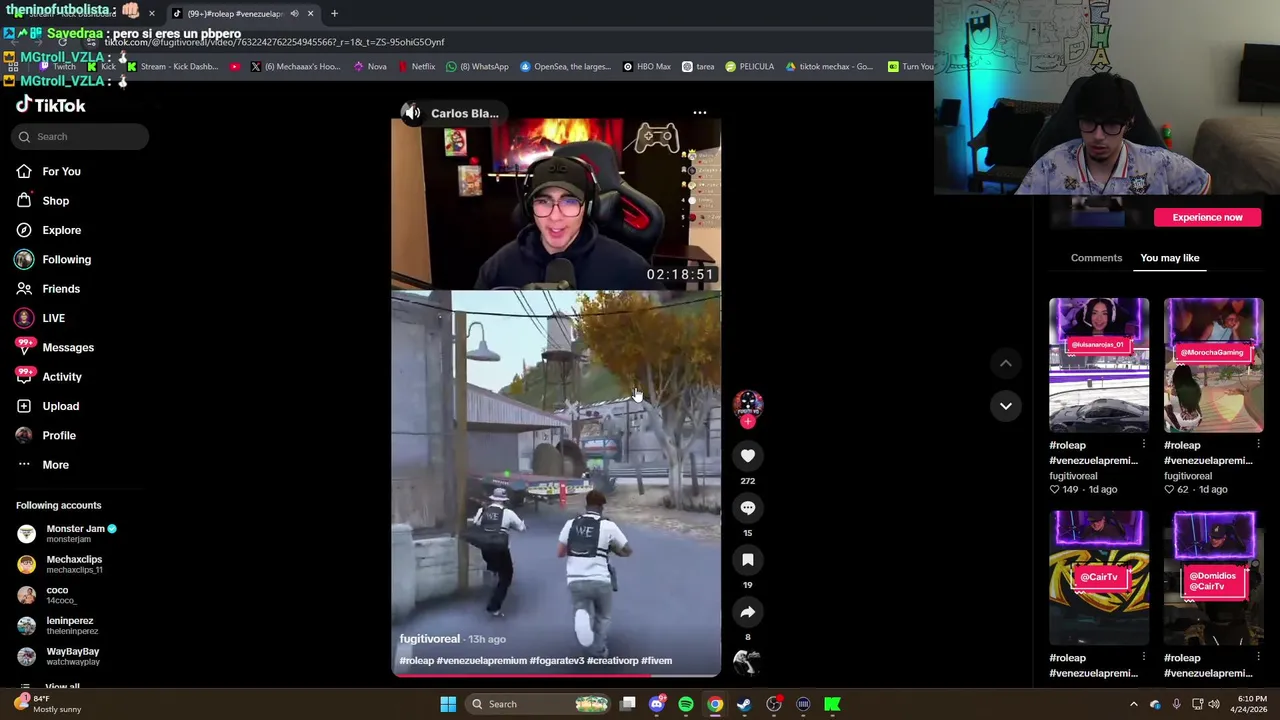Open the OpenSea bookmark
The height and width of the screenshot is (720, 1280).
click(565, 67)
